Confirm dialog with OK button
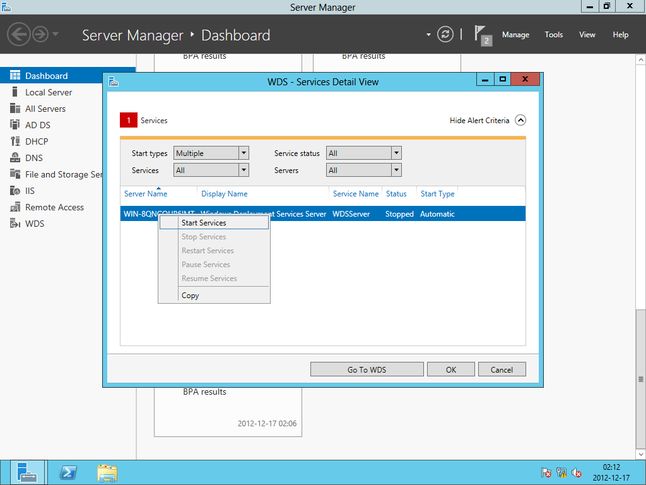This screenshot has width=646, height=485. click(451, 370)
